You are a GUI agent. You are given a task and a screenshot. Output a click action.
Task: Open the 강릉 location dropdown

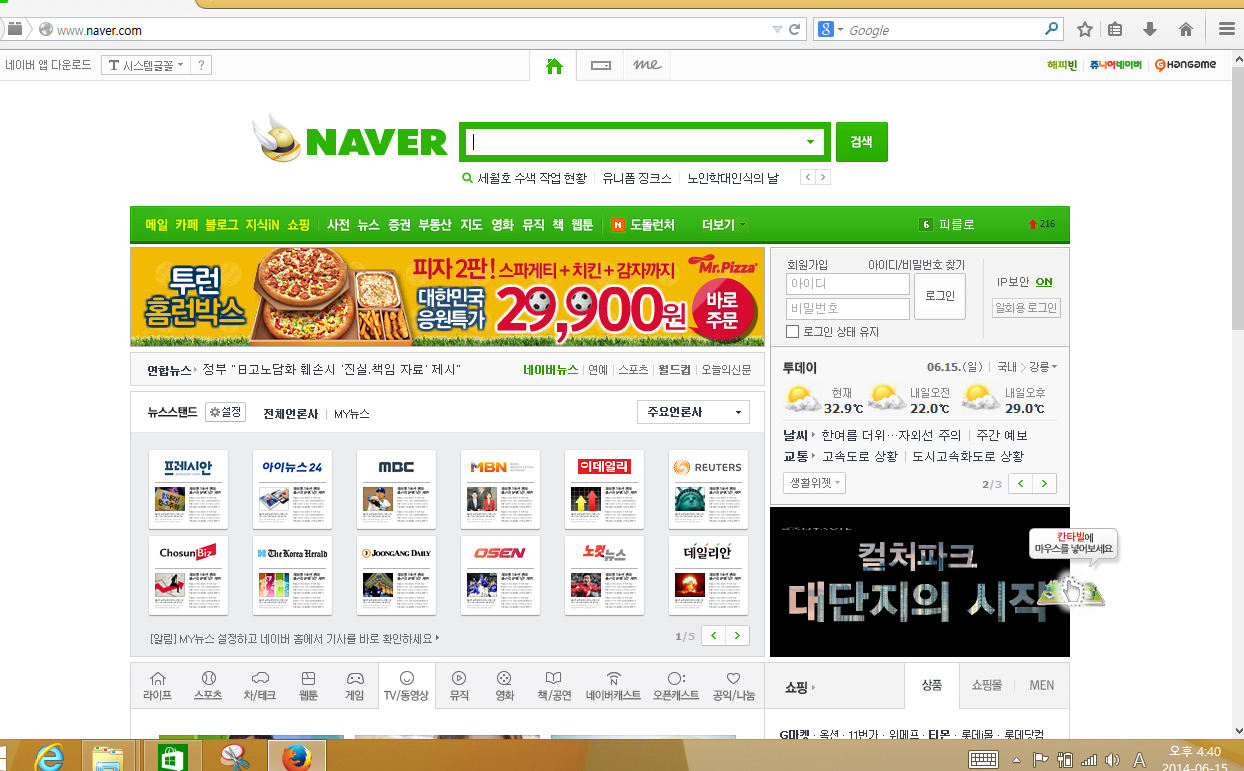click(1043, 367)
